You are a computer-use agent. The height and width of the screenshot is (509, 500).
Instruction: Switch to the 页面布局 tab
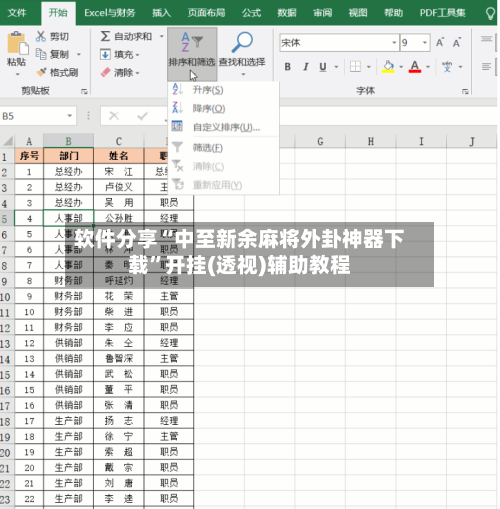coord(206,13)
